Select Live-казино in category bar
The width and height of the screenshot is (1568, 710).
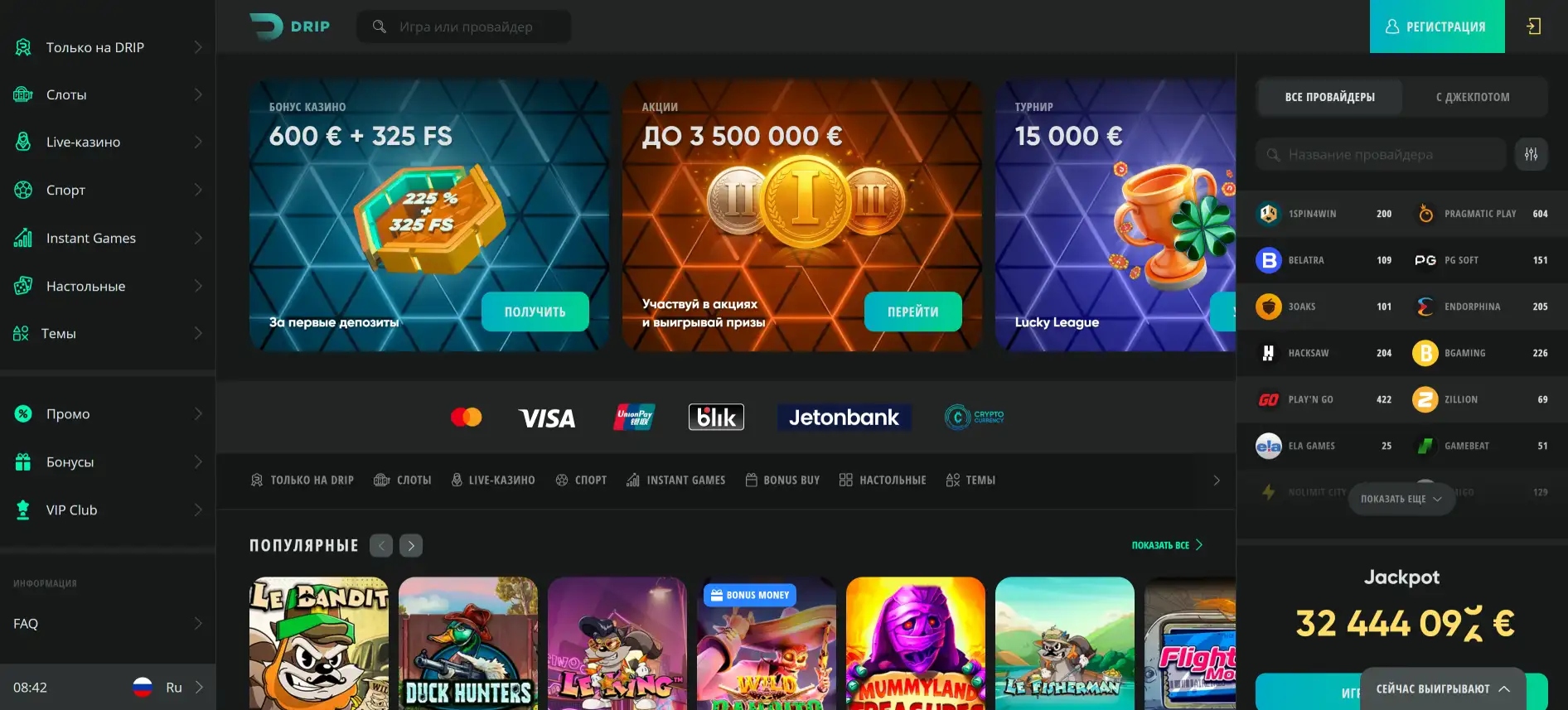(493, 480)
